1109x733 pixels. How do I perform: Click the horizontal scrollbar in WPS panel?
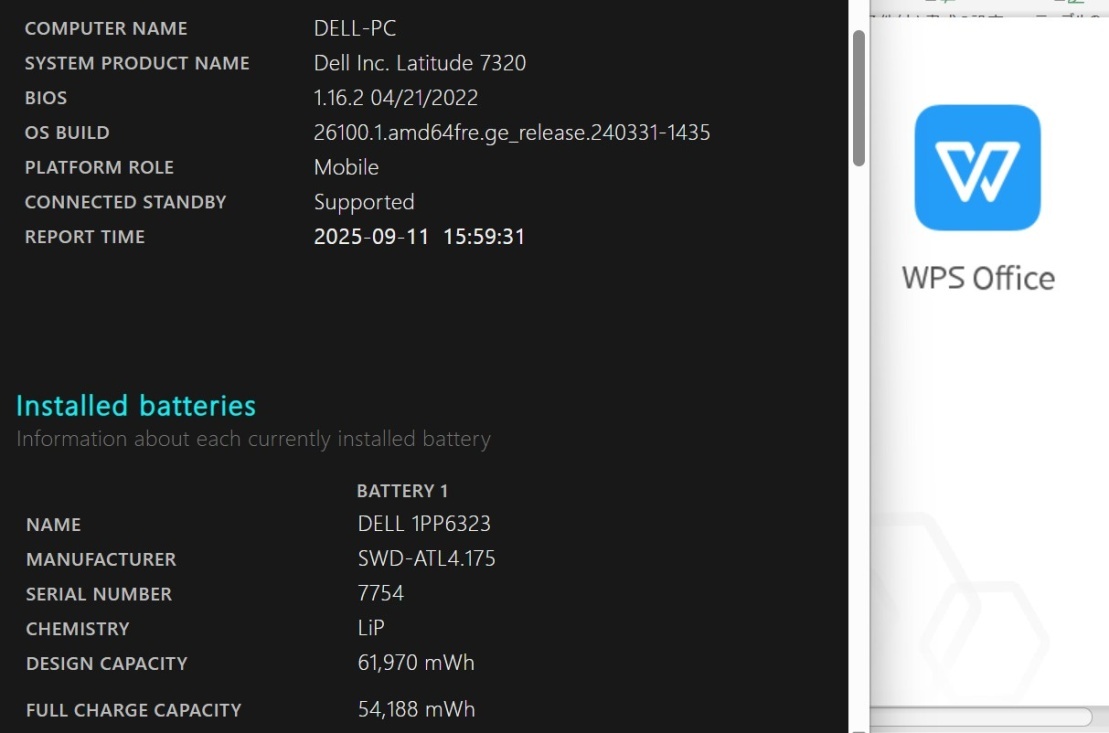point(980,716)
